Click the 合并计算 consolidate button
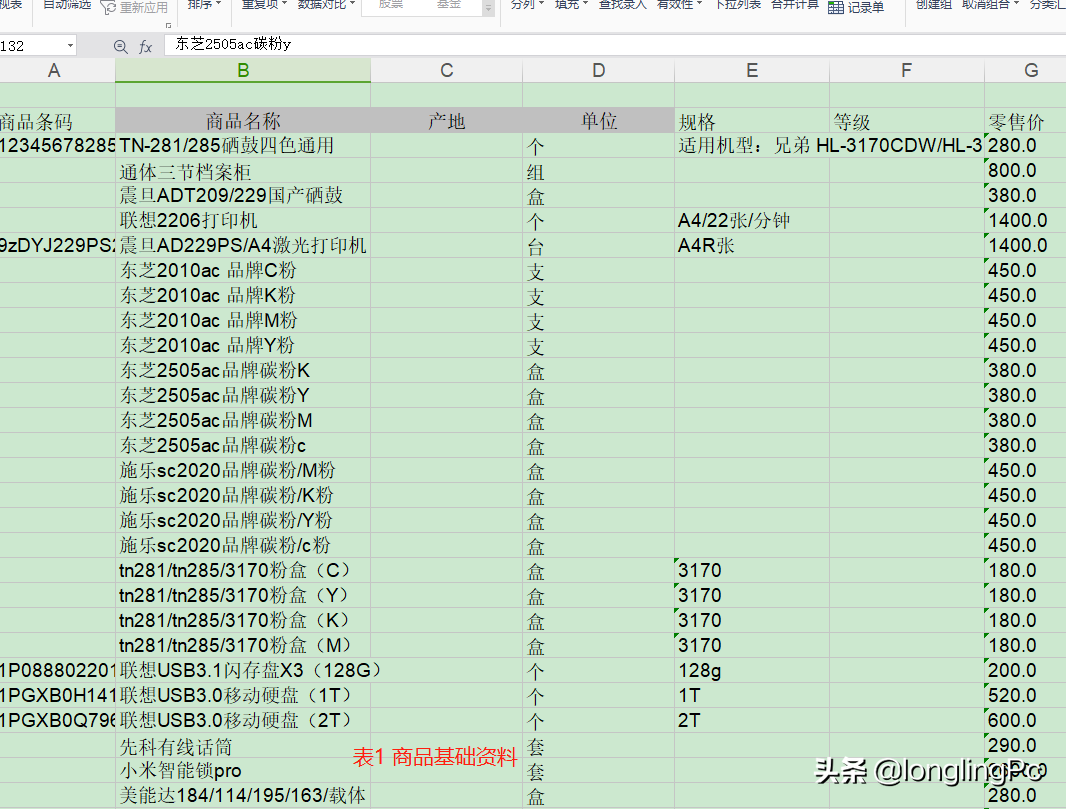The height and width of the screenshot is (809, 1066). pyautogui.click(x=795, y=5)
